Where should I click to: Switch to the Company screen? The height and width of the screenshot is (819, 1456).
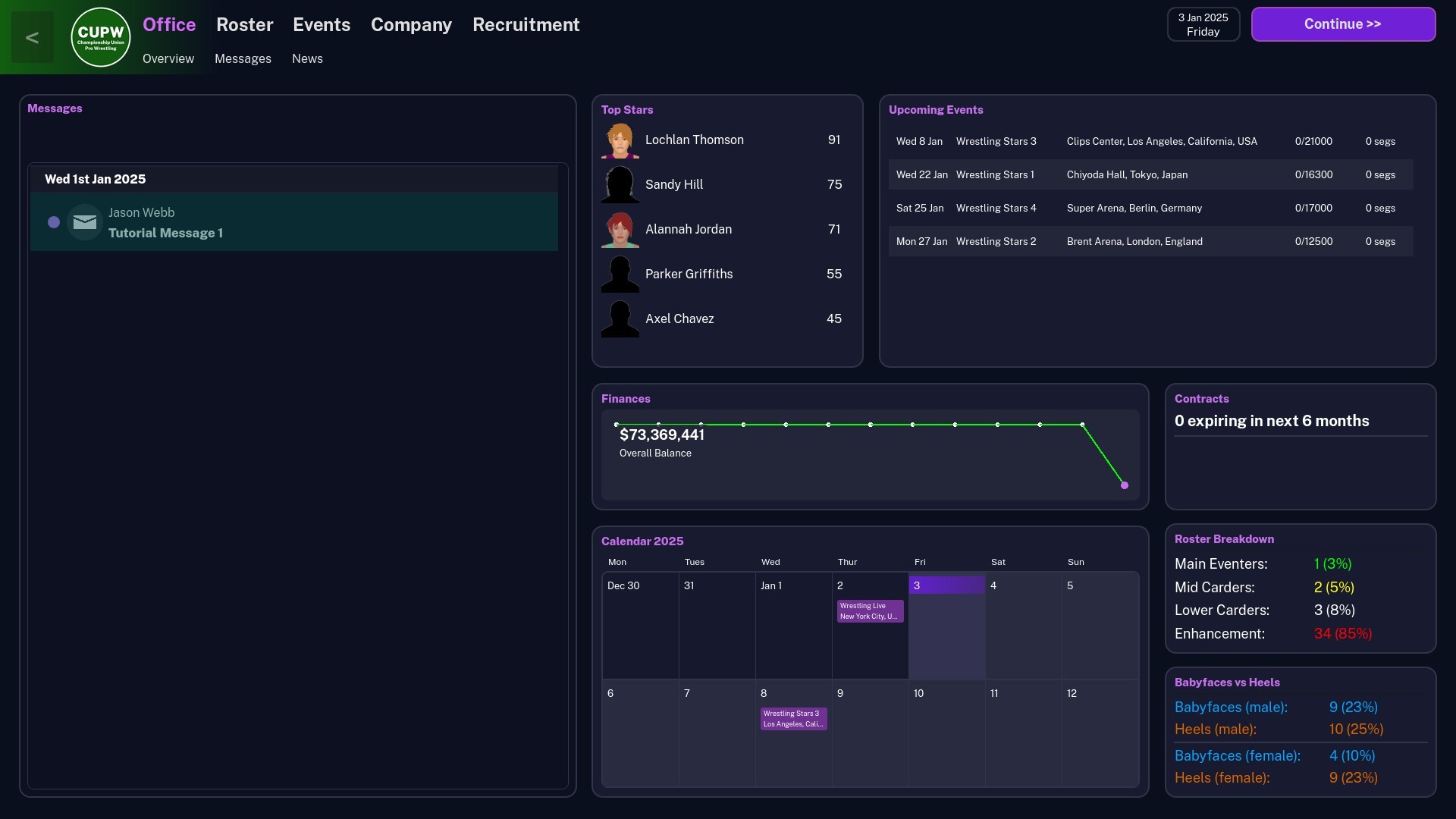(x=410, y=24)
